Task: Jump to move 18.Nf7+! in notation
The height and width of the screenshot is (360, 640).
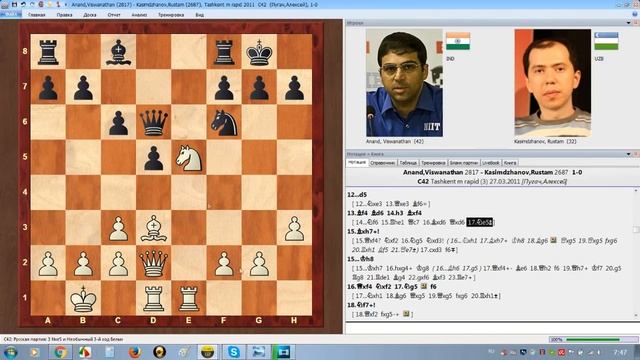Action: pyautogui.click(x=361, y=305)
